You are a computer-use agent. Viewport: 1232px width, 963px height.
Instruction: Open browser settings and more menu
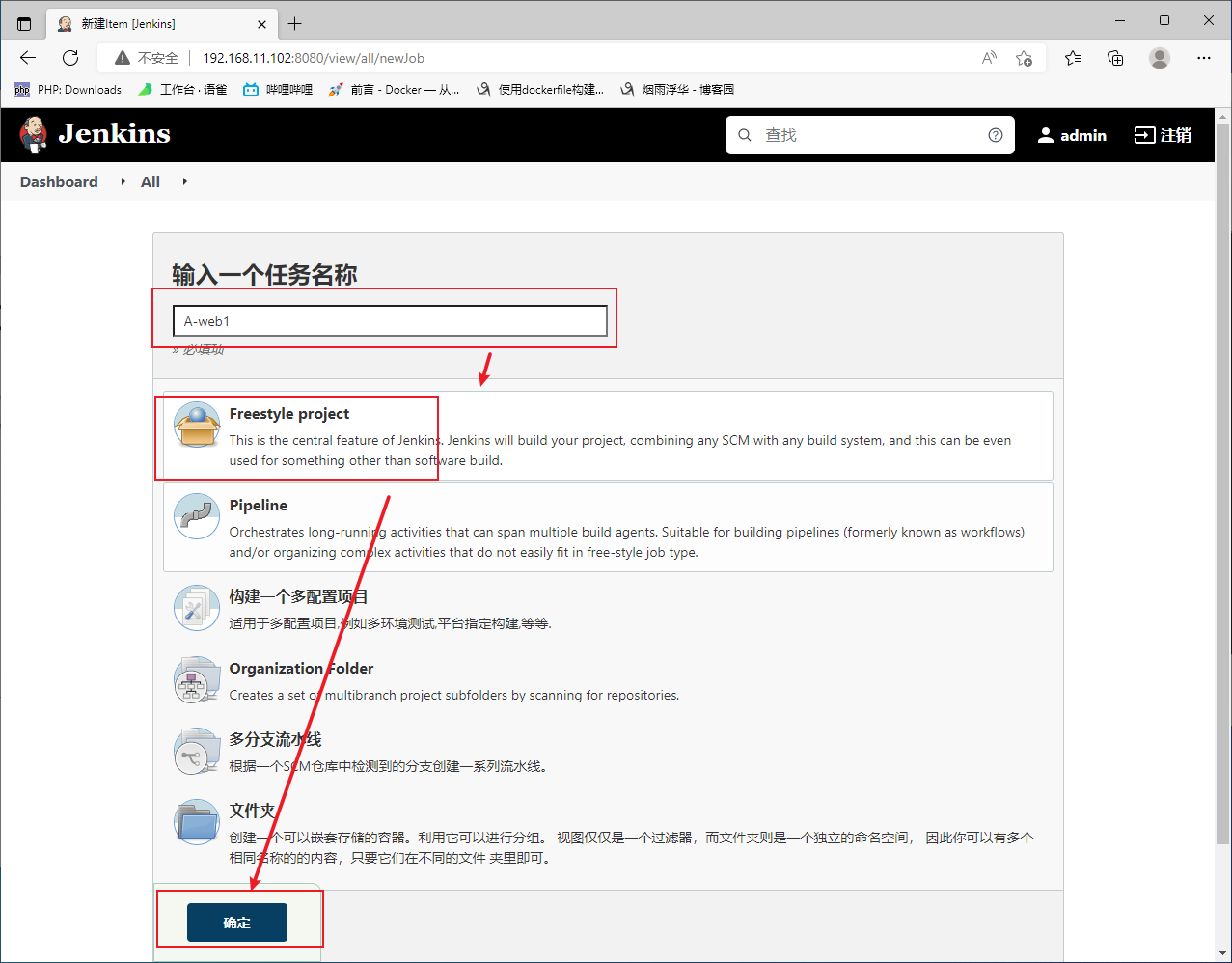pyautogui.click(x=1204, y=58)
